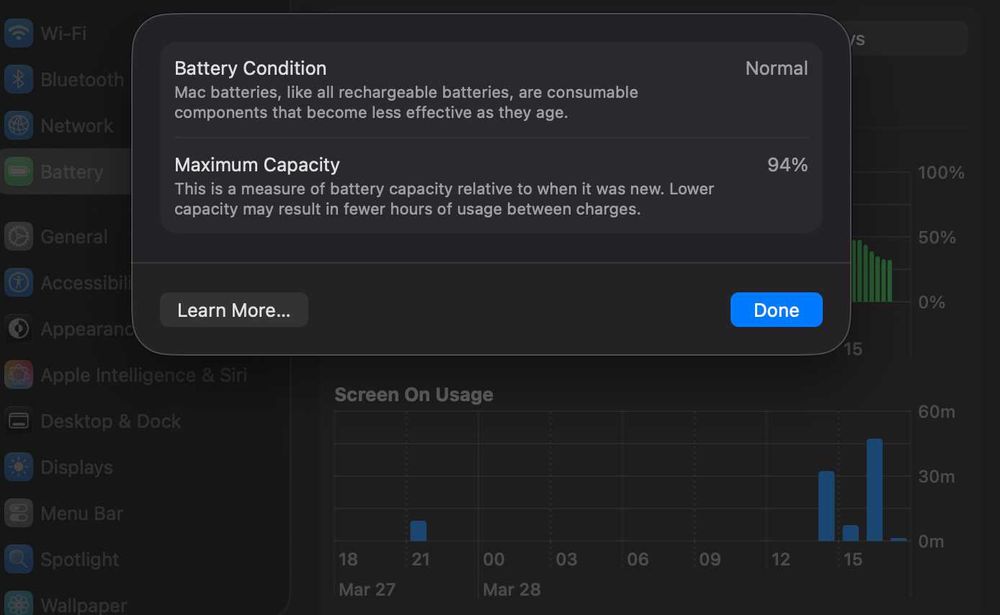1000x615 pixels.
Task: Click the Desktop & Dock icon
Action: pos(18,421)
